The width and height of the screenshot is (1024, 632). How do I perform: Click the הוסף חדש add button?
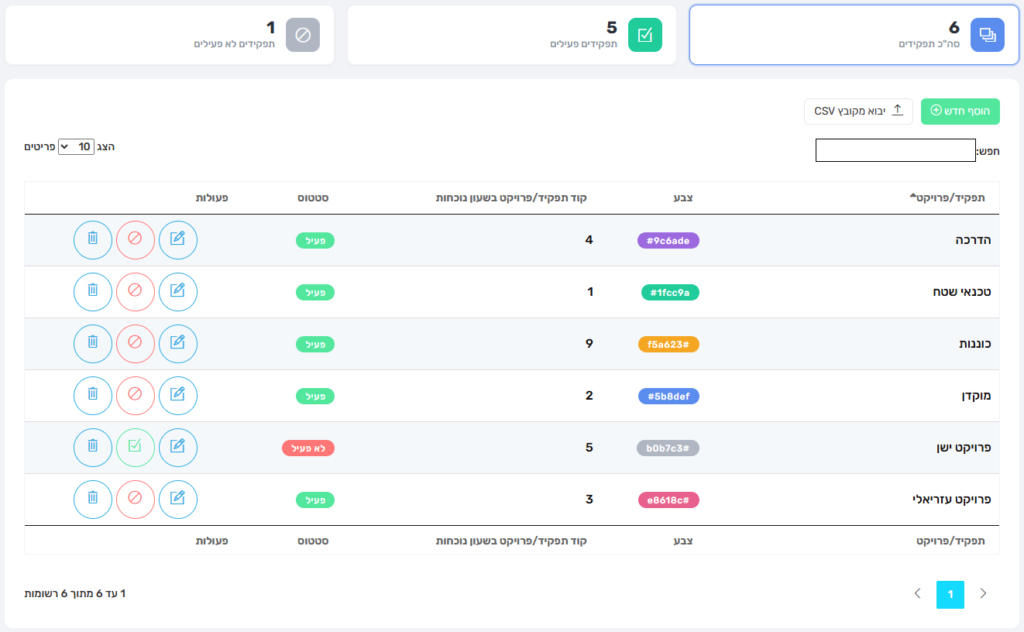960,111
